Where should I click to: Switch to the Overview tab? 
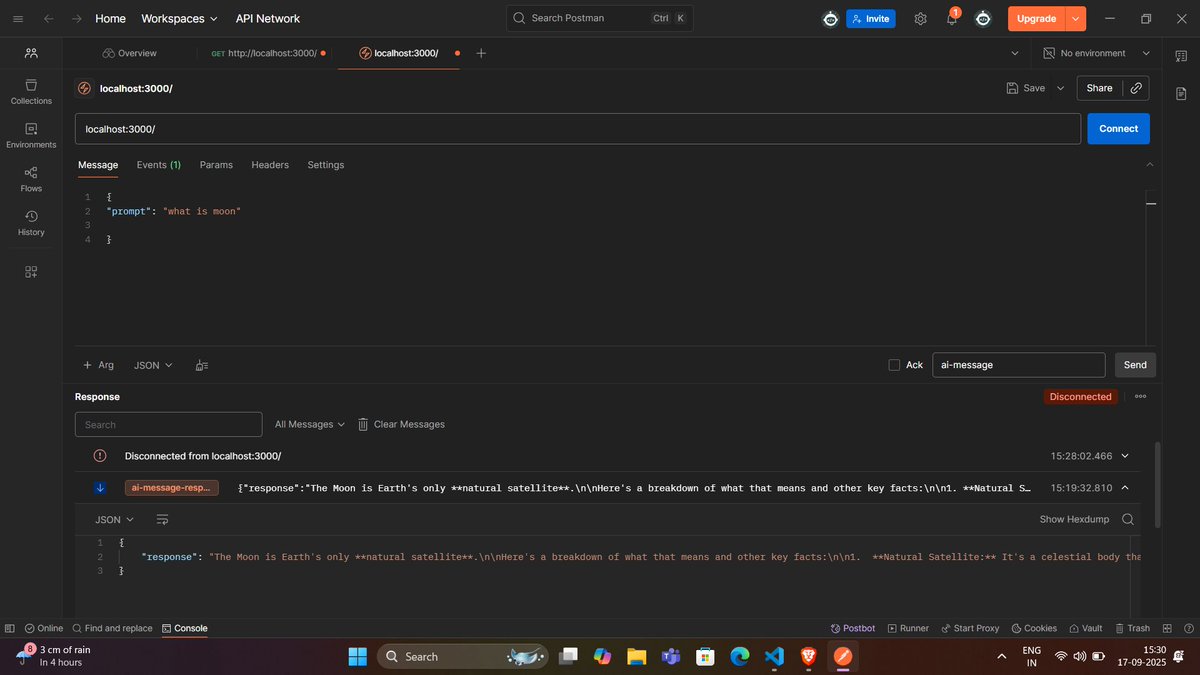coord(129,53)
